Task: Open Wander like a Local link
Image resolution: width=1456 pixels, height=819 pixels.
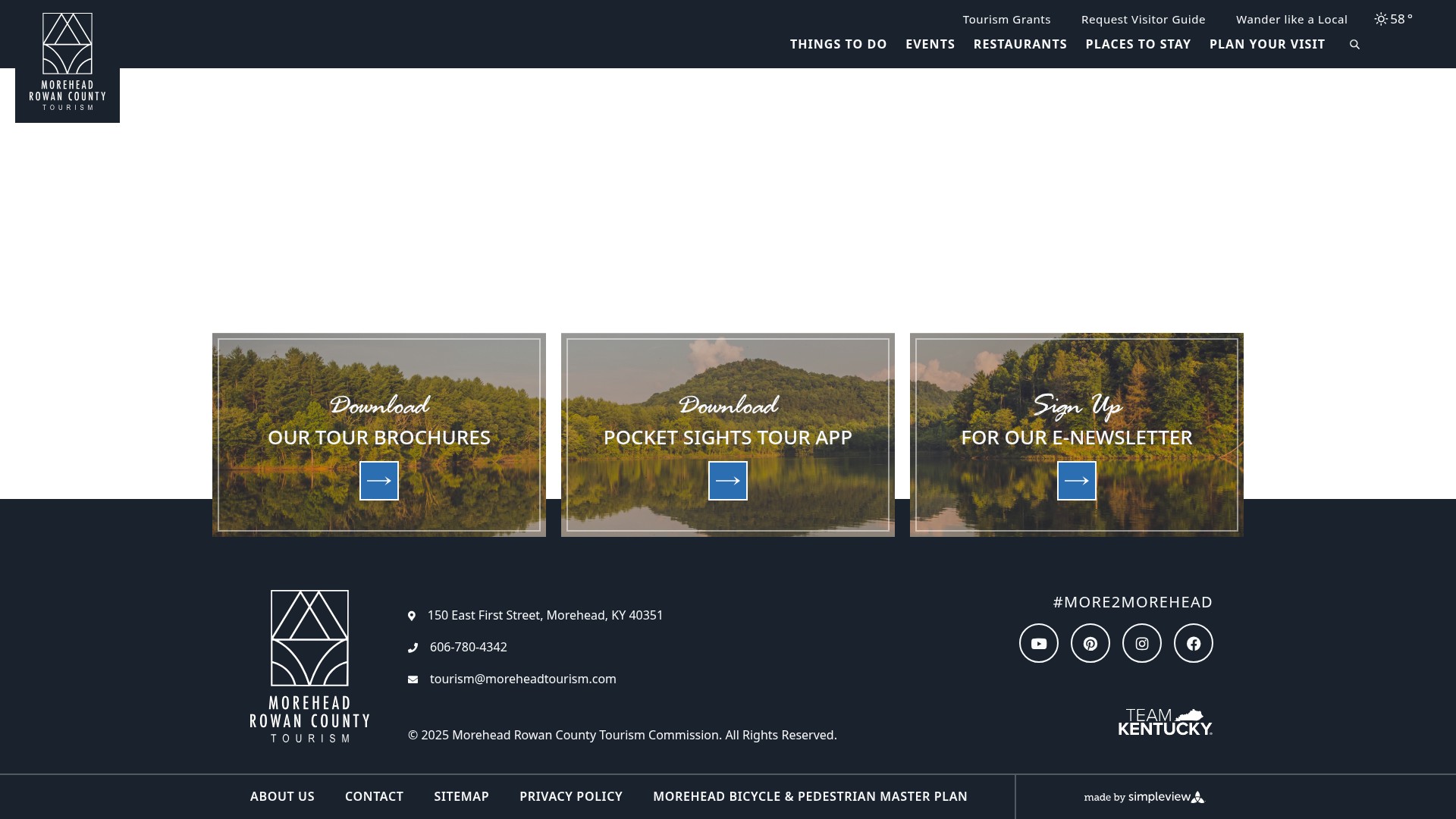Action: [1292, 19]
